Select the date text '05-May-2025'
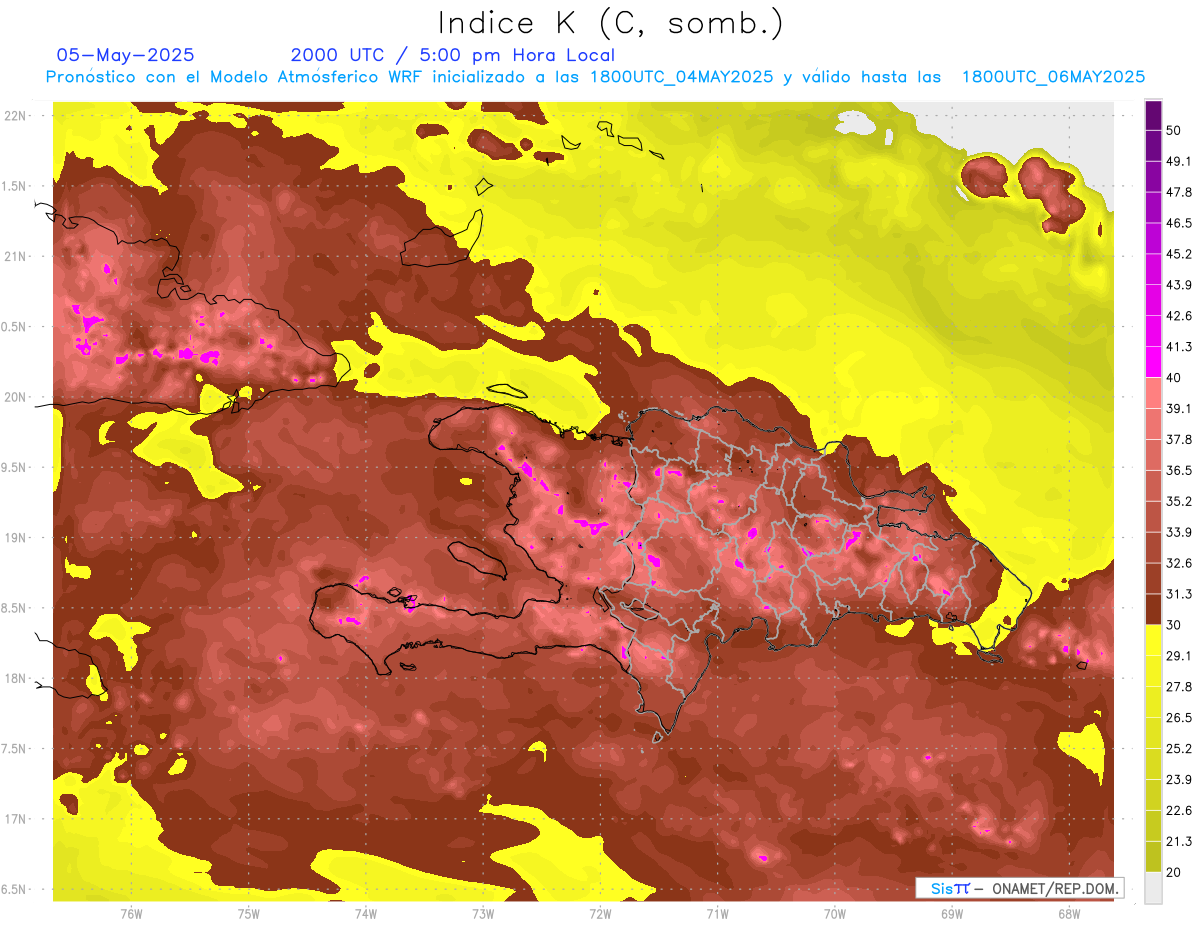Image resolution: width=1200 pixels, height=927 pixels. (125, 55)
